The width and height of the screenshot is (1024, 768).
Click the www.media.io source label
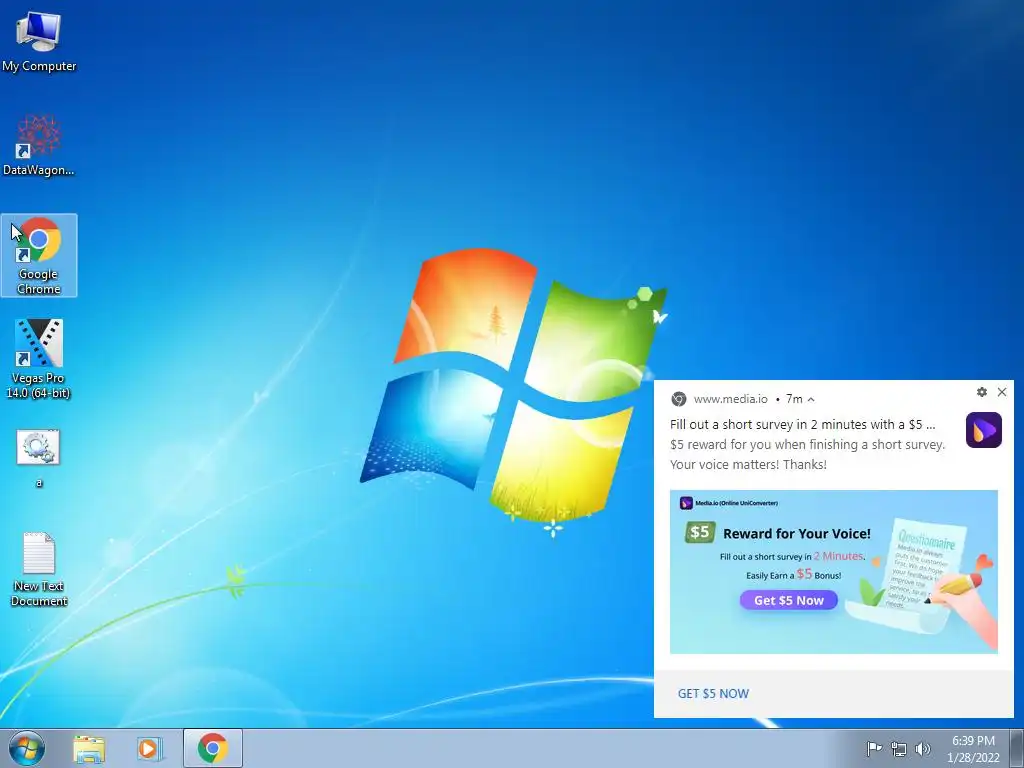(731, 399)
